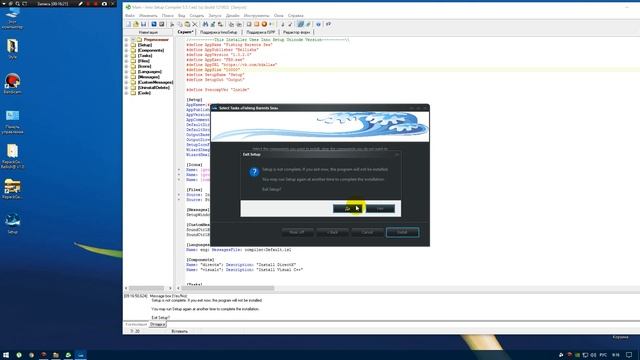The width and height of the screenshot is (640, 360).
Task: Select the Style desktop icon
Action: pyautogui.click(x=12, y=49)
